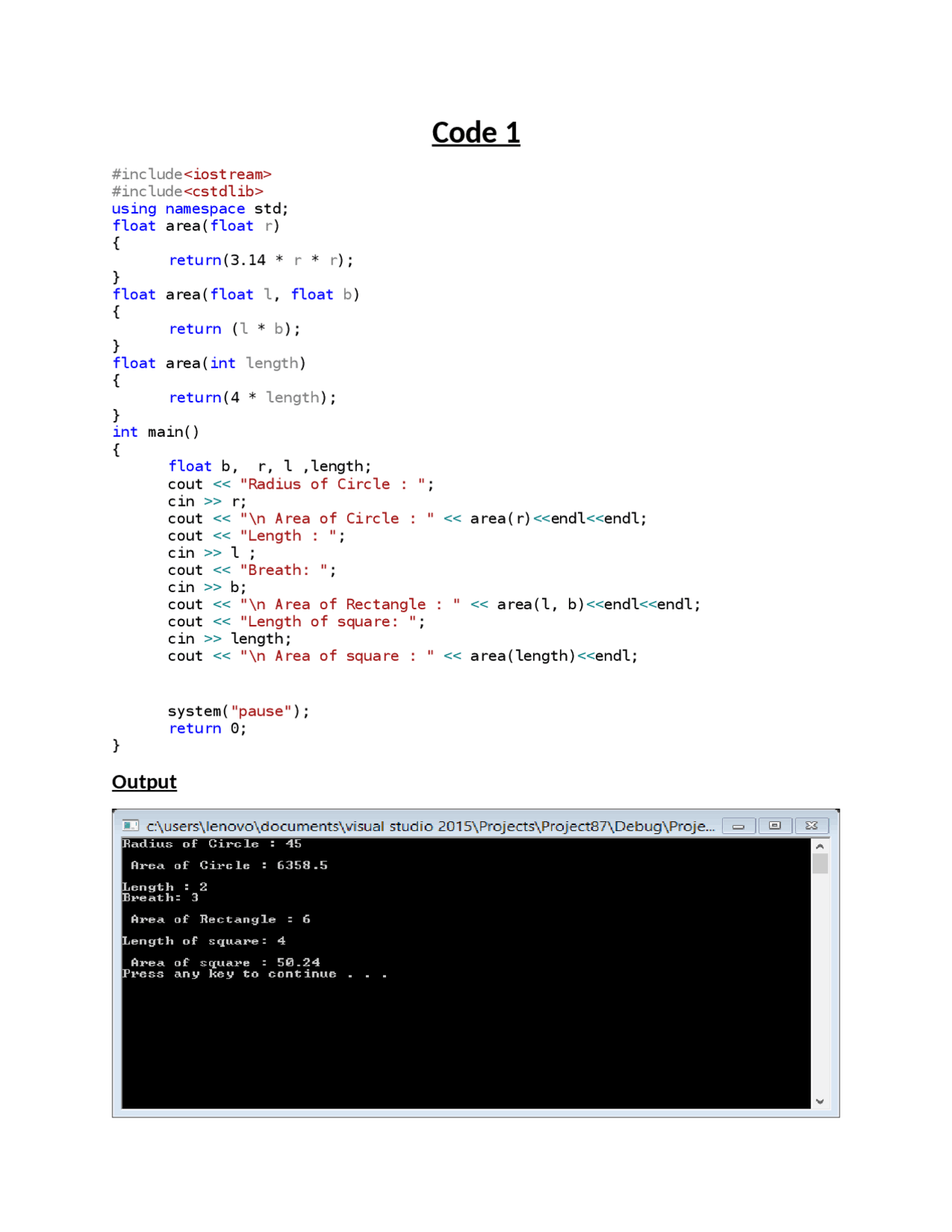Click the 'Area of square : 50.24' output

(225, 962)
